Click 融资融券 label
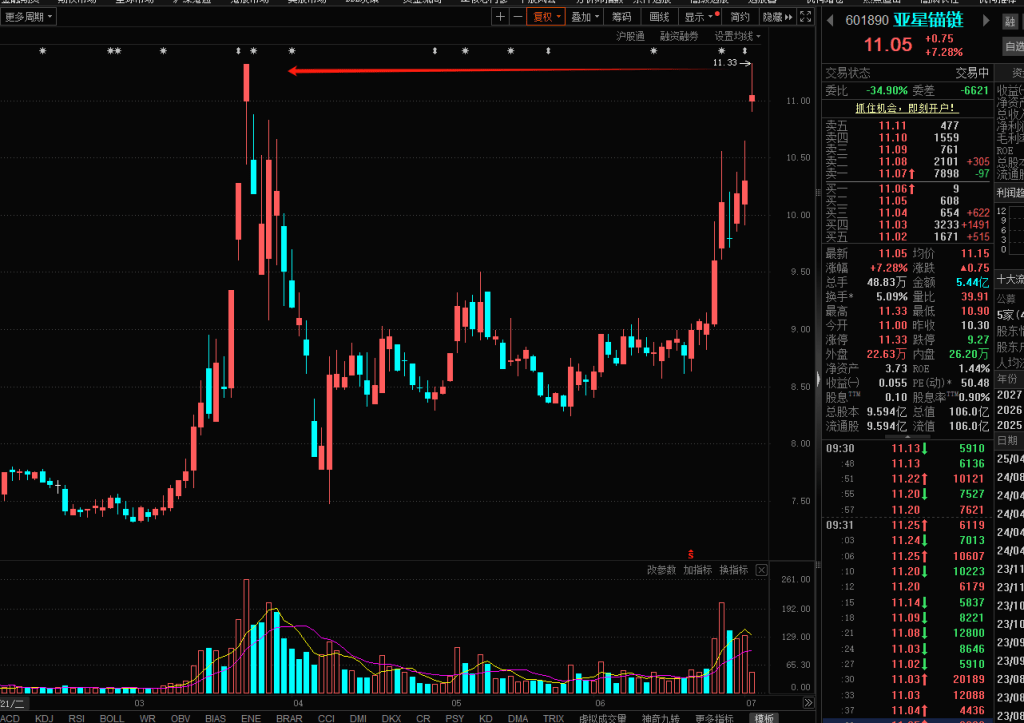Image resolution: width=1024 pixels, height=723 pixels. (679, 37)
